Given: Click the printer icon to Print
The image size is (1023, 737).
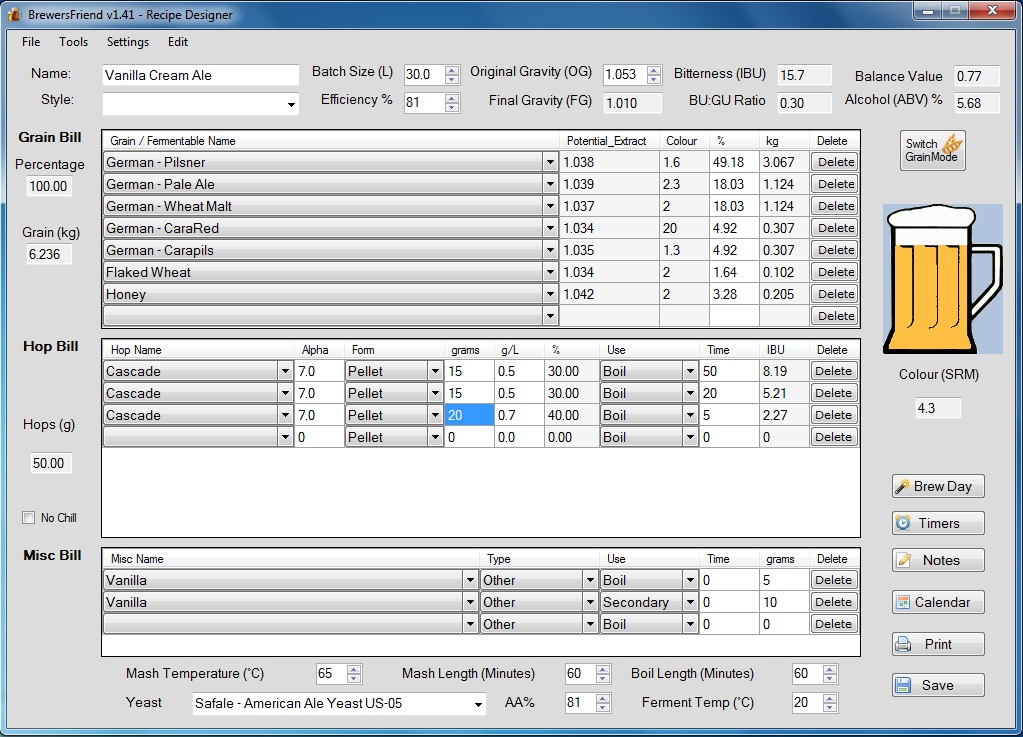Looking at the screenshot, I should pyautogui.click(x=903, y=644).
